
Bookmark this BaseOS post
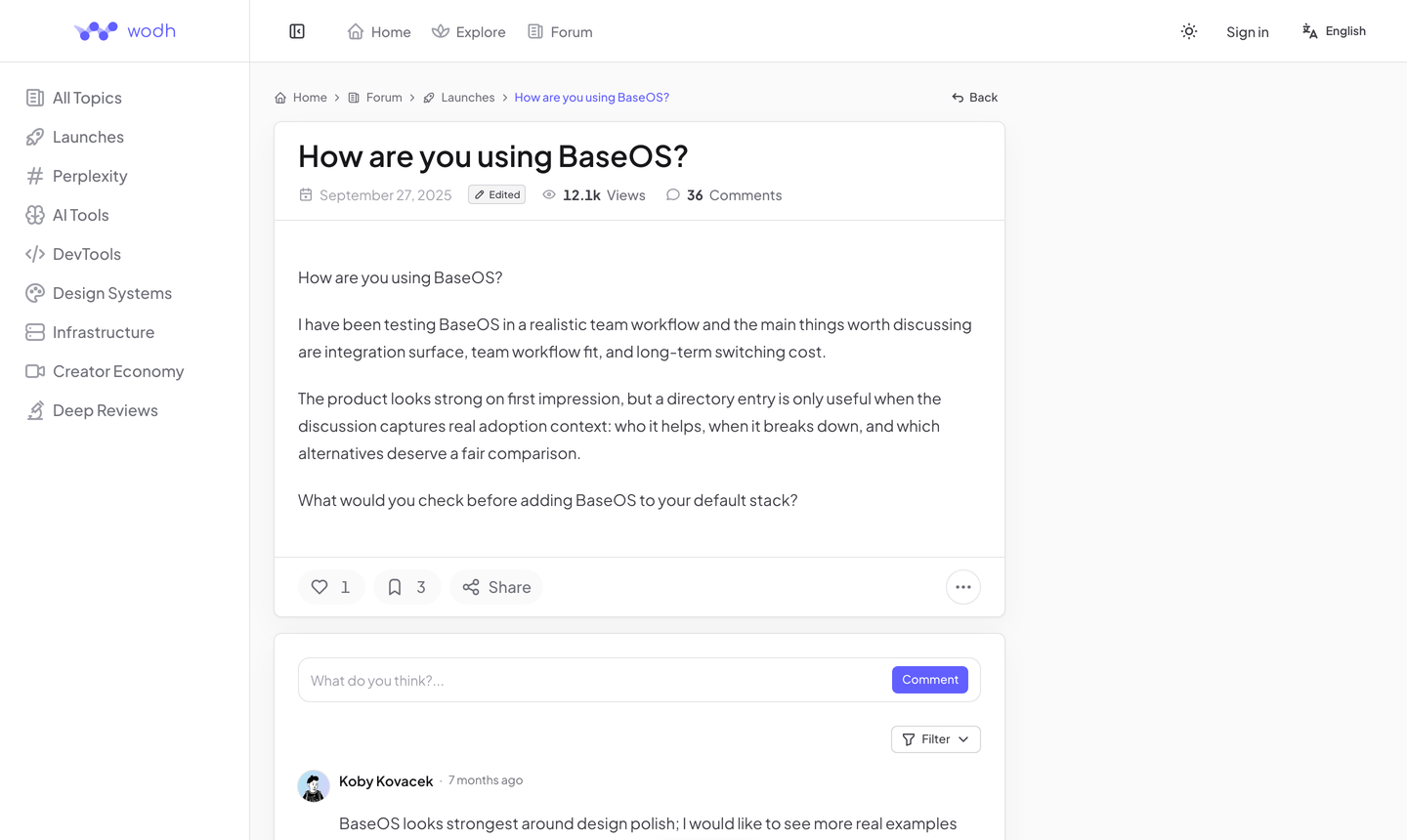[x=407, y=587]
